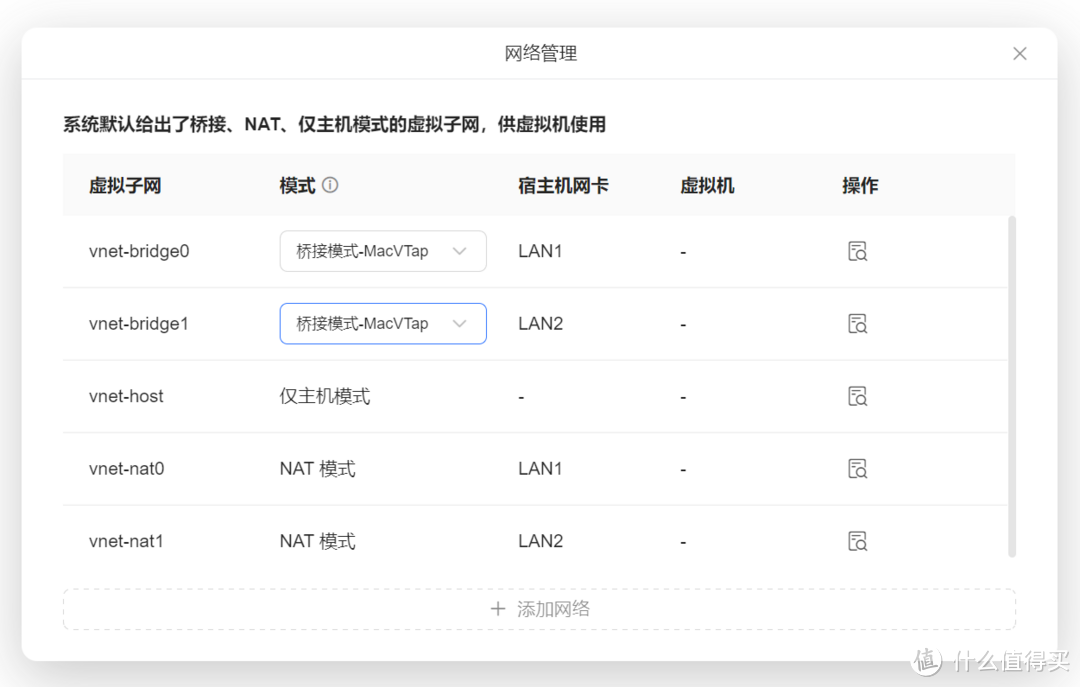Click the 虚拟机 column header
Screen dimensions: 1080x687
pos(707,186)
